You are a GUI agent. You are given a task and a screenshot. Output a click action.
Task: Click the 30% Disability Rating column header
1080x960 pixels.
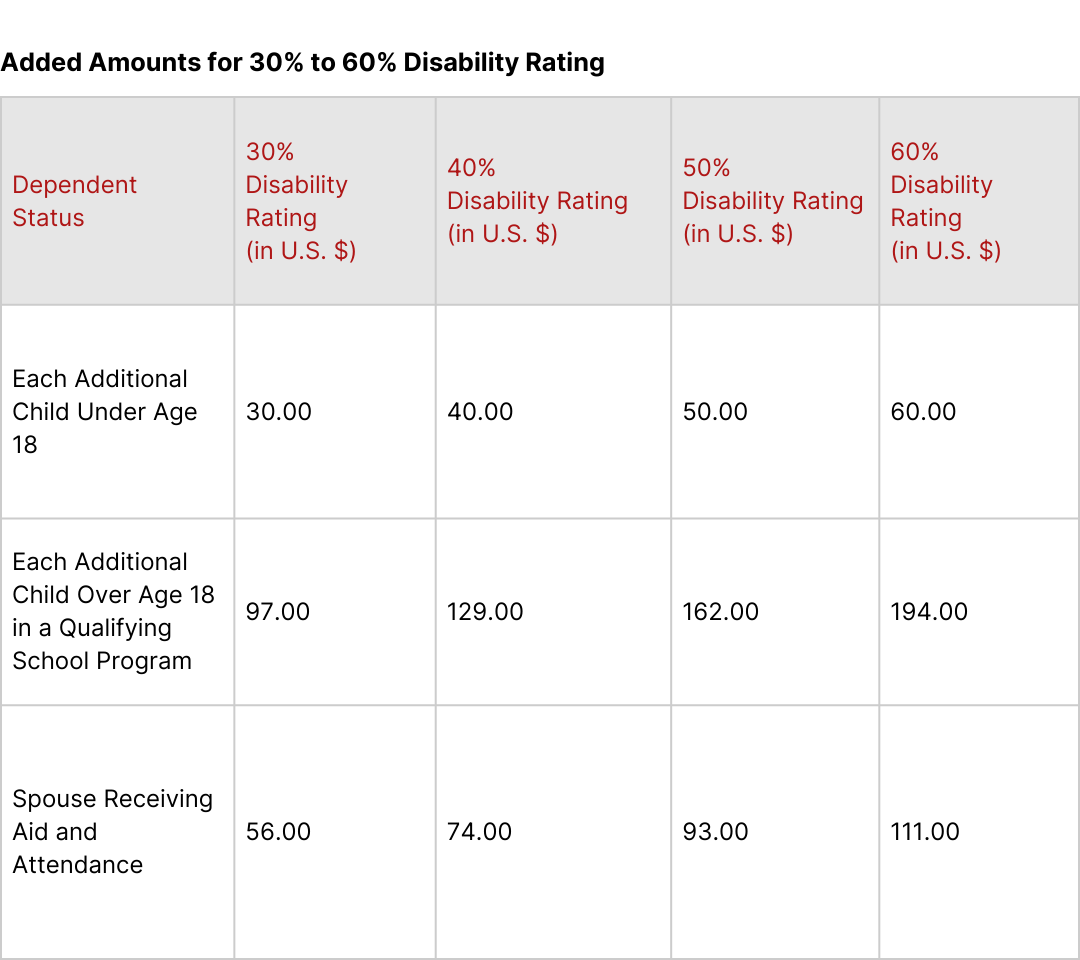tap(301, 201)
